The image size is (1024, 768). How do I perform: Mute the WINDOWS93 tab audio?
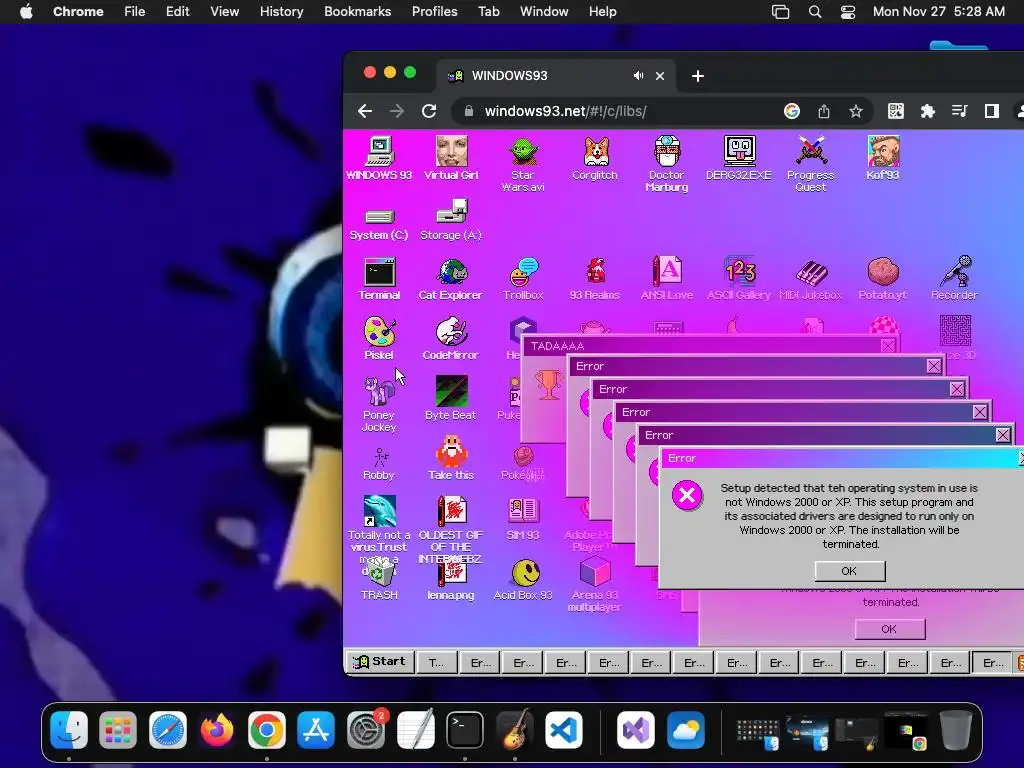pyautogui.click(x=638, y=76)
